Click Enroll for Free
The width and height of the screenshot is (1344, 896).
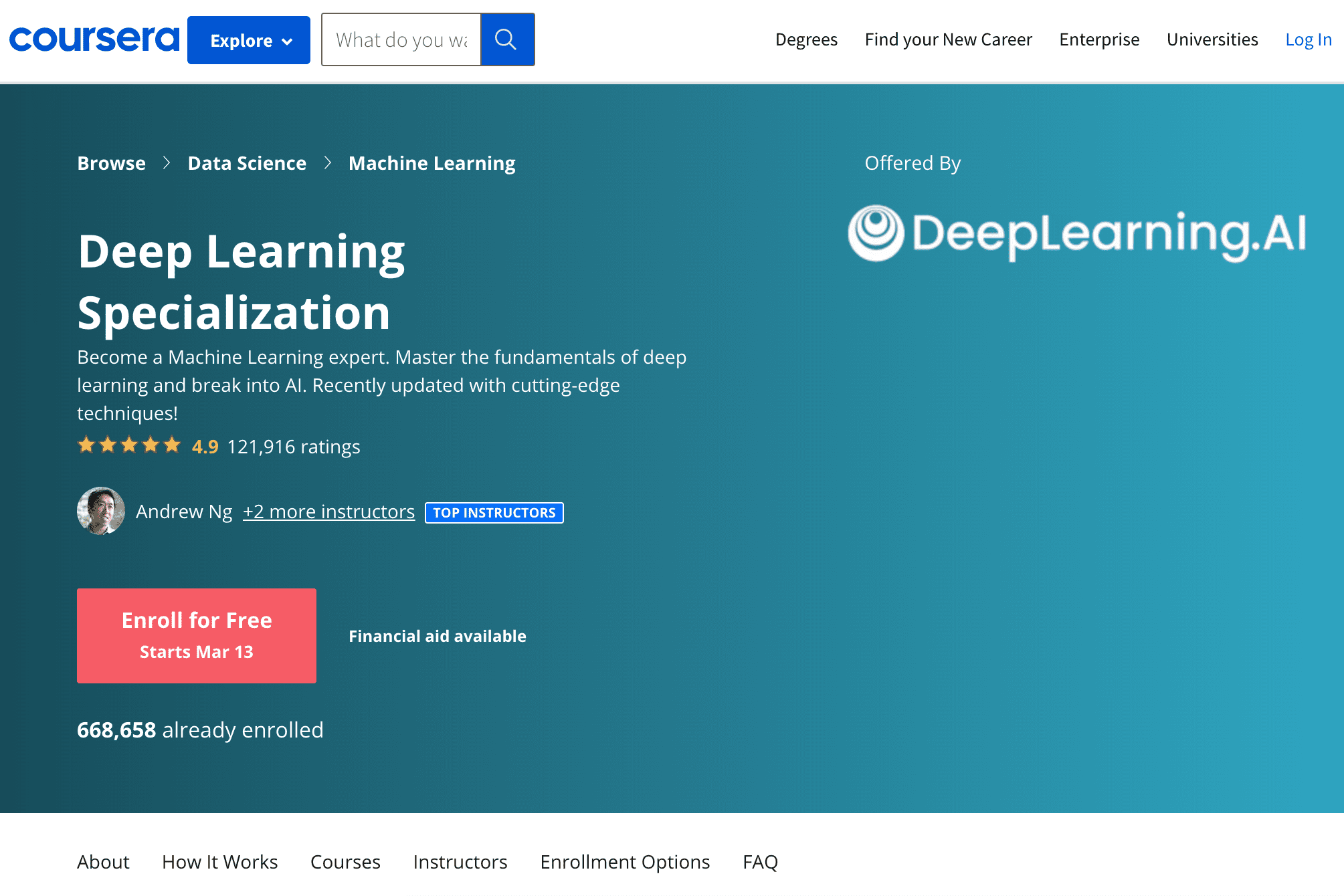coord(196,635)
